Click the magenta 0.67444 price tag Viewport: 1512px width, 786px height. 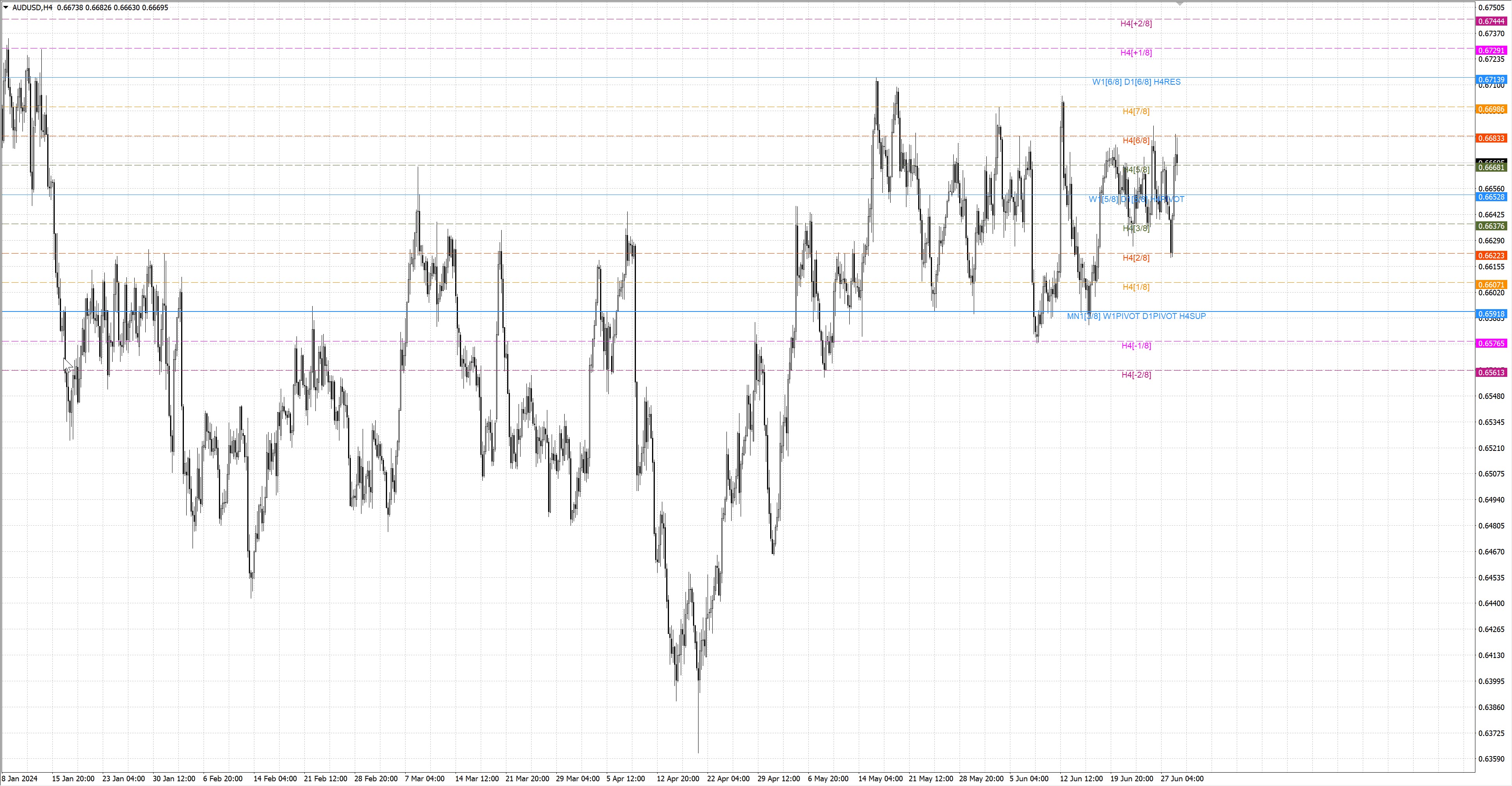point(1491,21)
